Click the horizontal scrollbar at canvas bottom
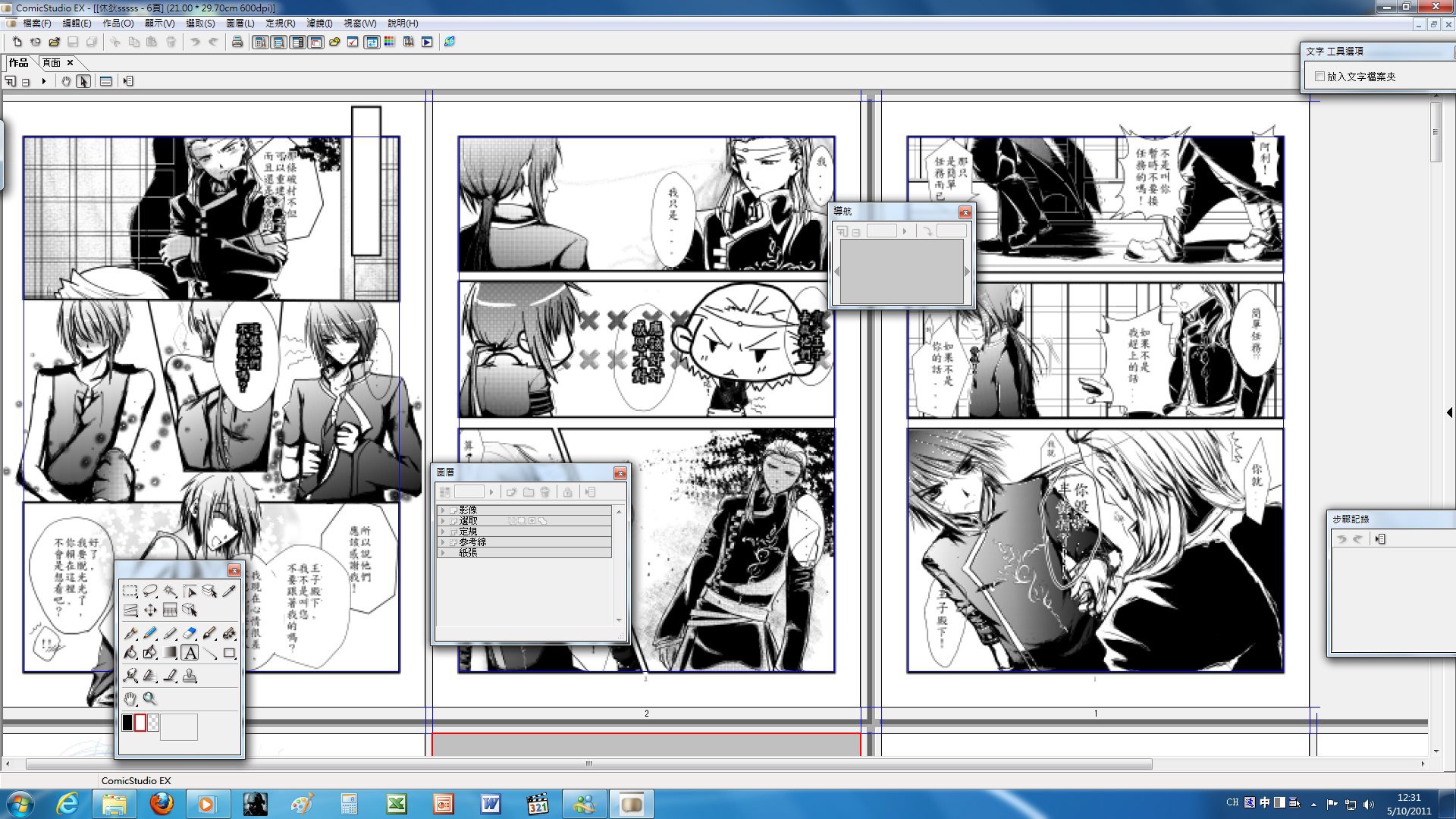The image size is (1456, 819). pyautogui.click(x=588, y=764)
